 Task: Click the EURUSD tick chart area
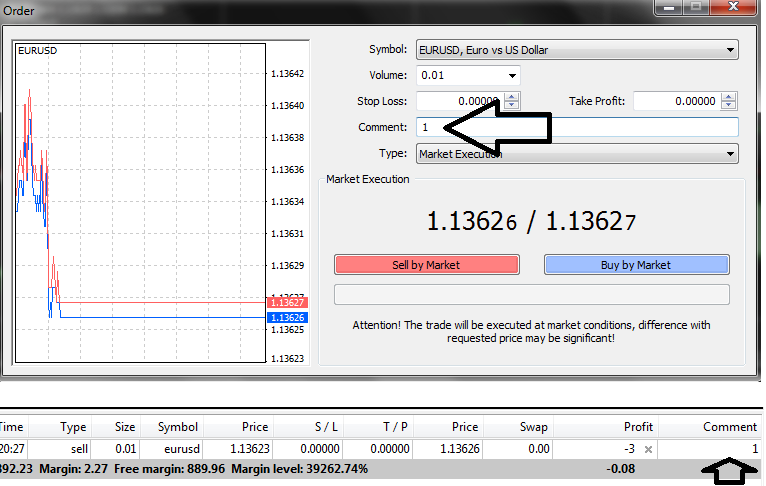coord(140,200)
